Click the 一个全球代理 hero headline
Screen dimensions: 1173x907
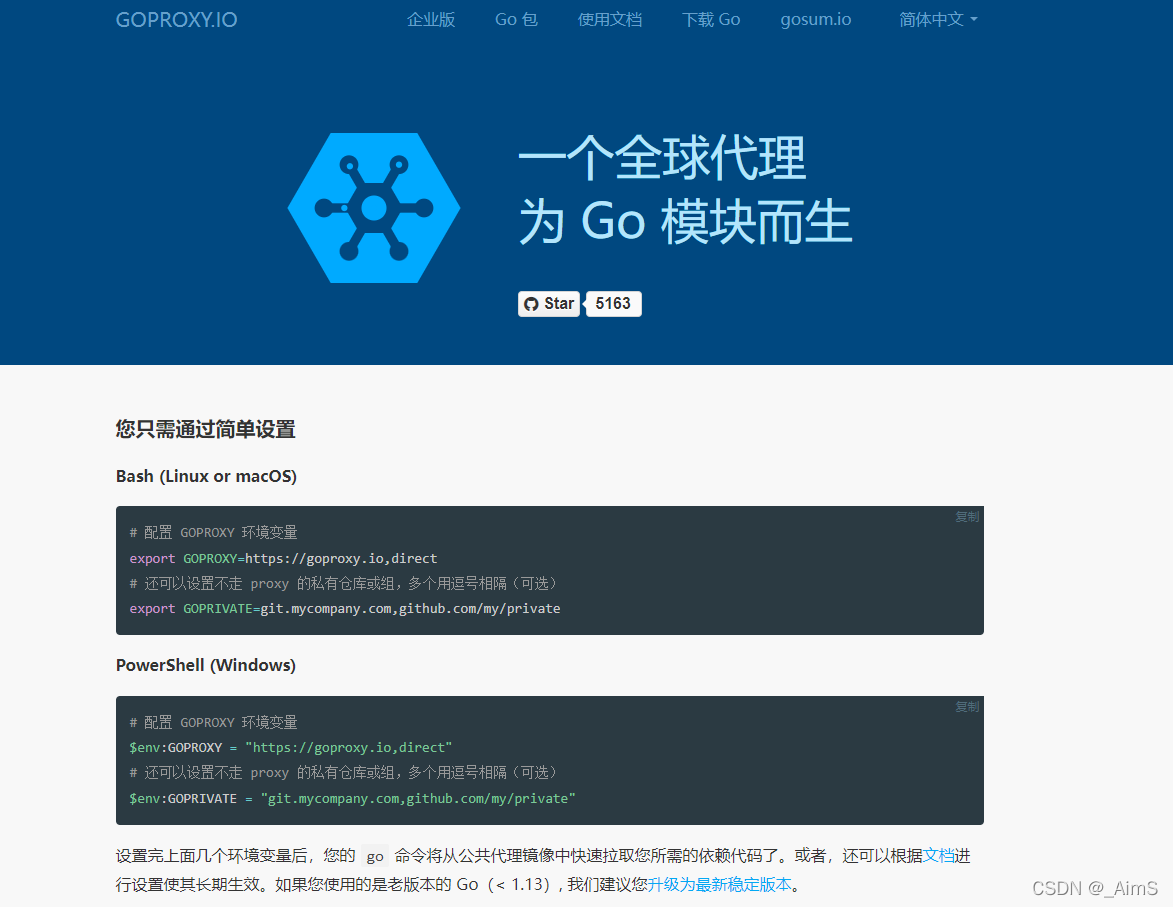[x=662, y=159]
